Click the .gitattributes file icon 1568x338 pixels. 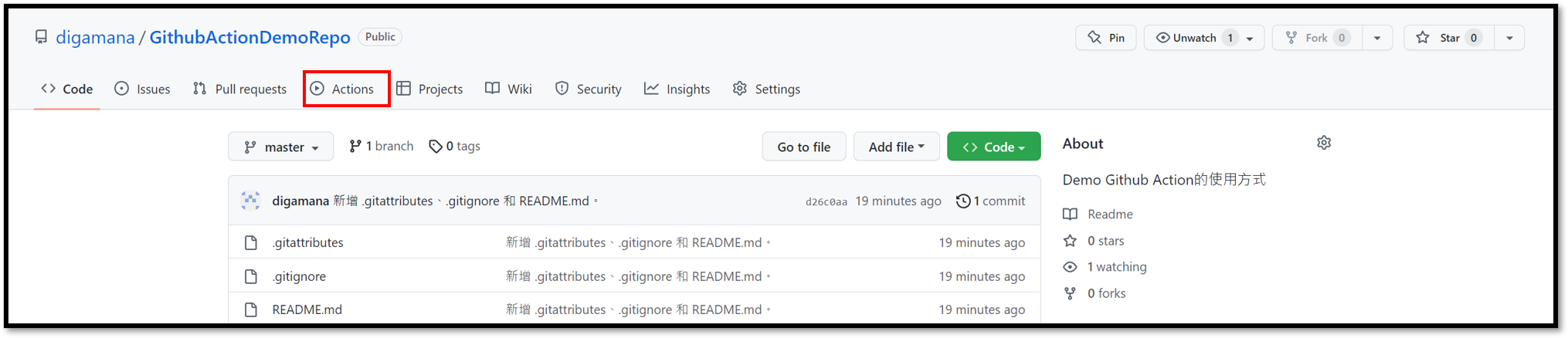coord(251,242)
